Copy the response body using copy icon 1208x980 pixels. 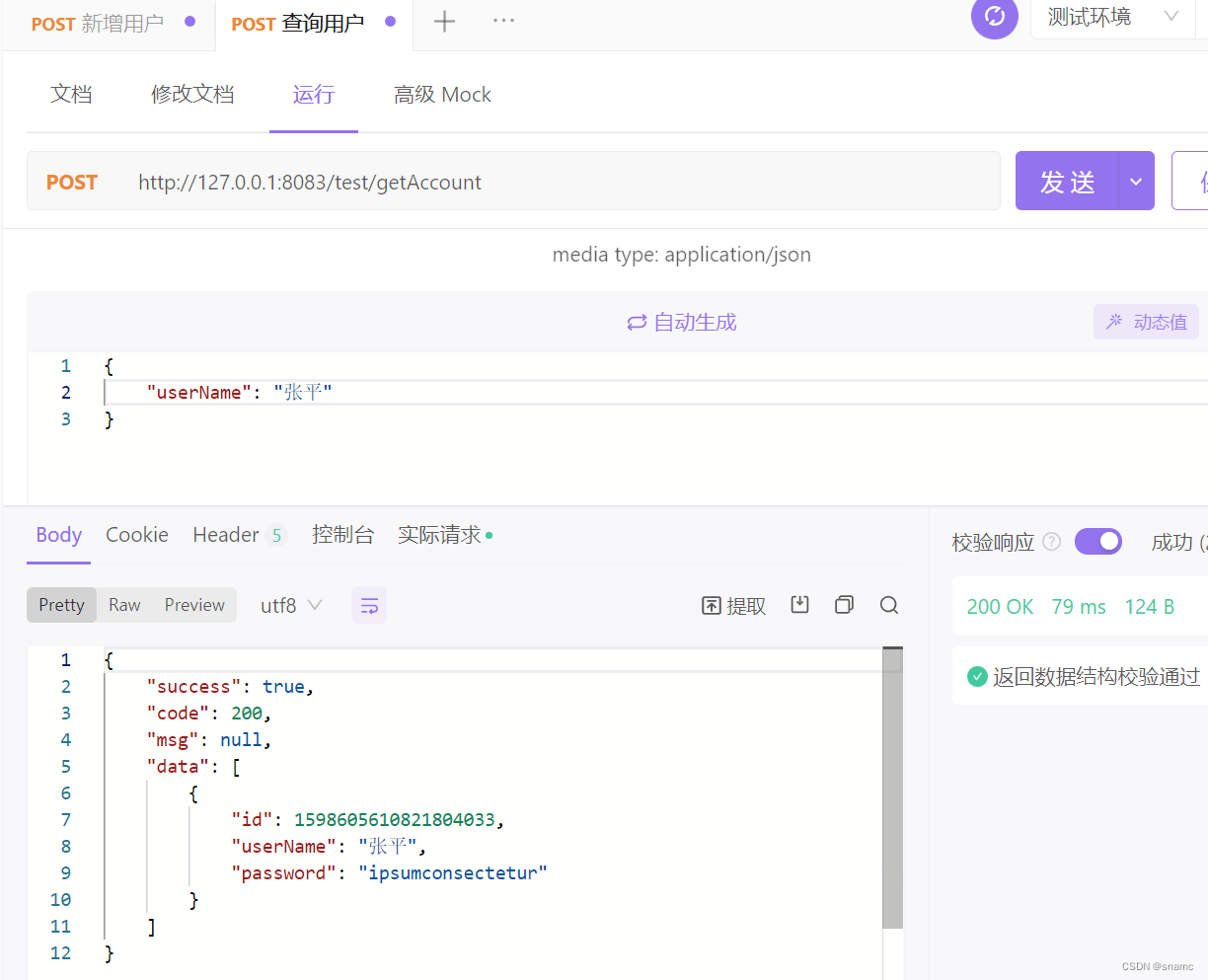844,605
